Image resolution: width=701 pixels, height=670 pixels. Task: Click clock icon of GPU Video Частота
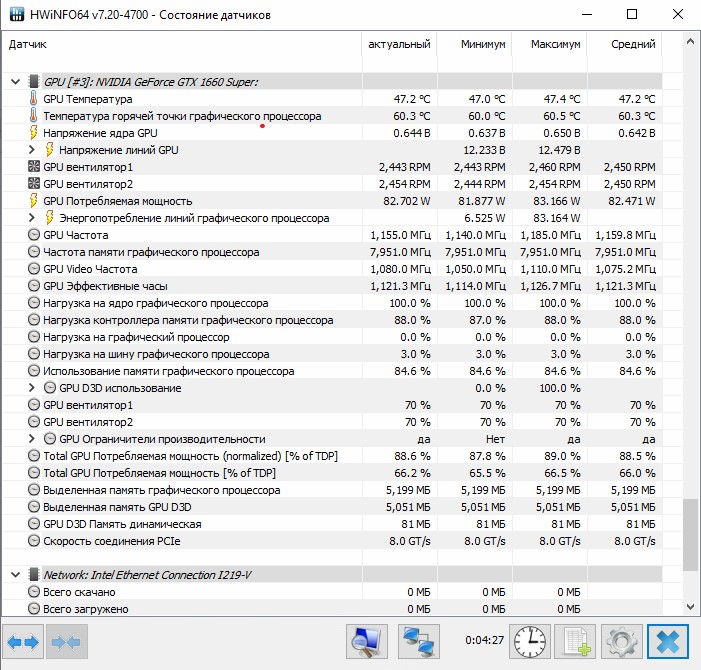tap(34, 269)
